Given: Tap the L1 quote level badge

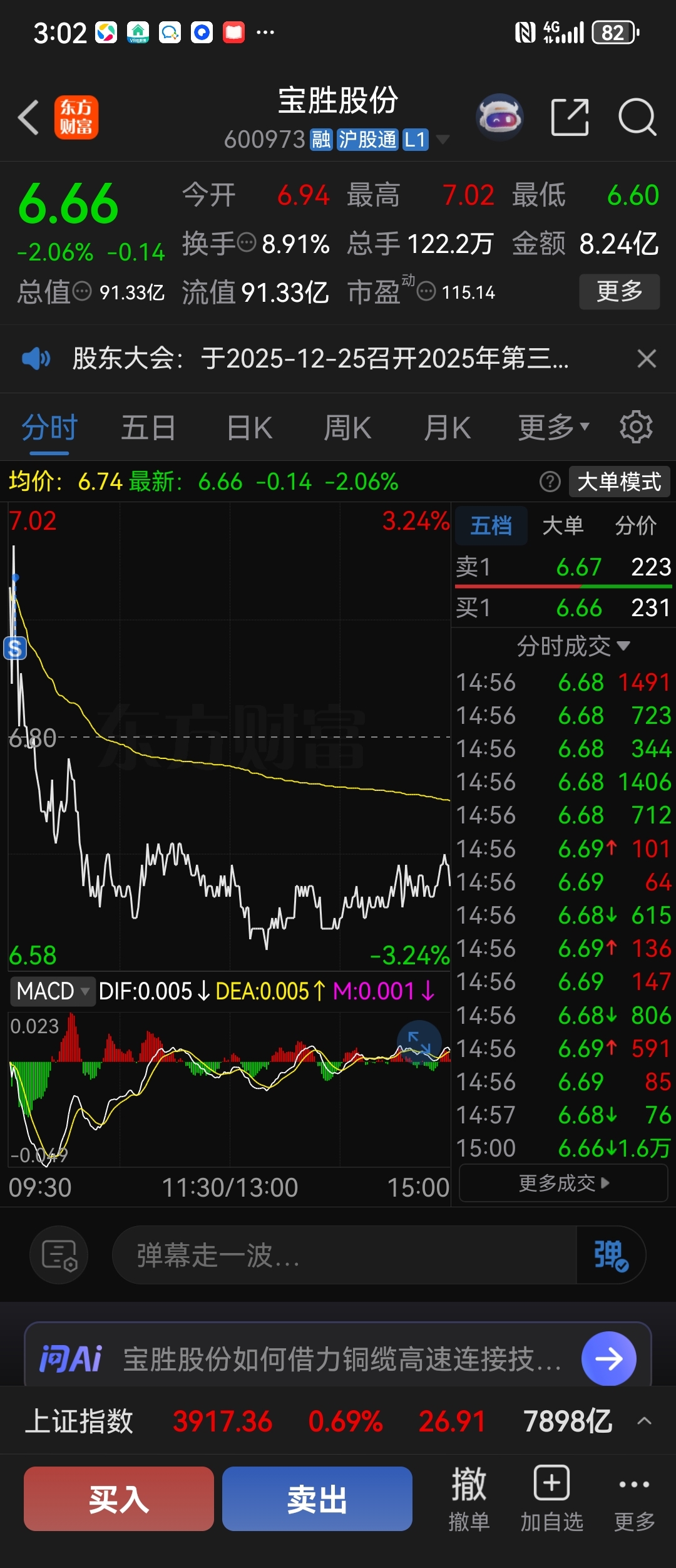Looking at the screenshot, I should click(415, 139).
